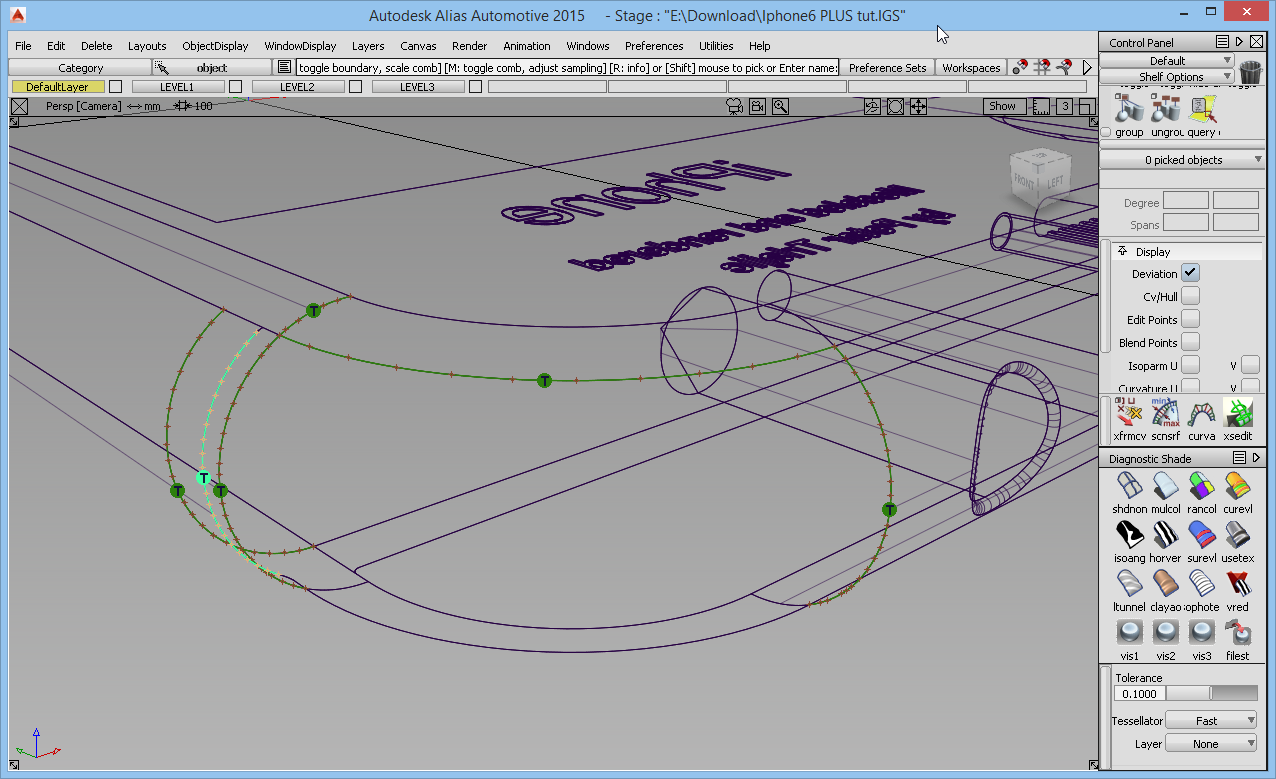Select the xfrmcv transform CV tool
The width and height of the screenshot is (1276, 779).
(1130, 413)
